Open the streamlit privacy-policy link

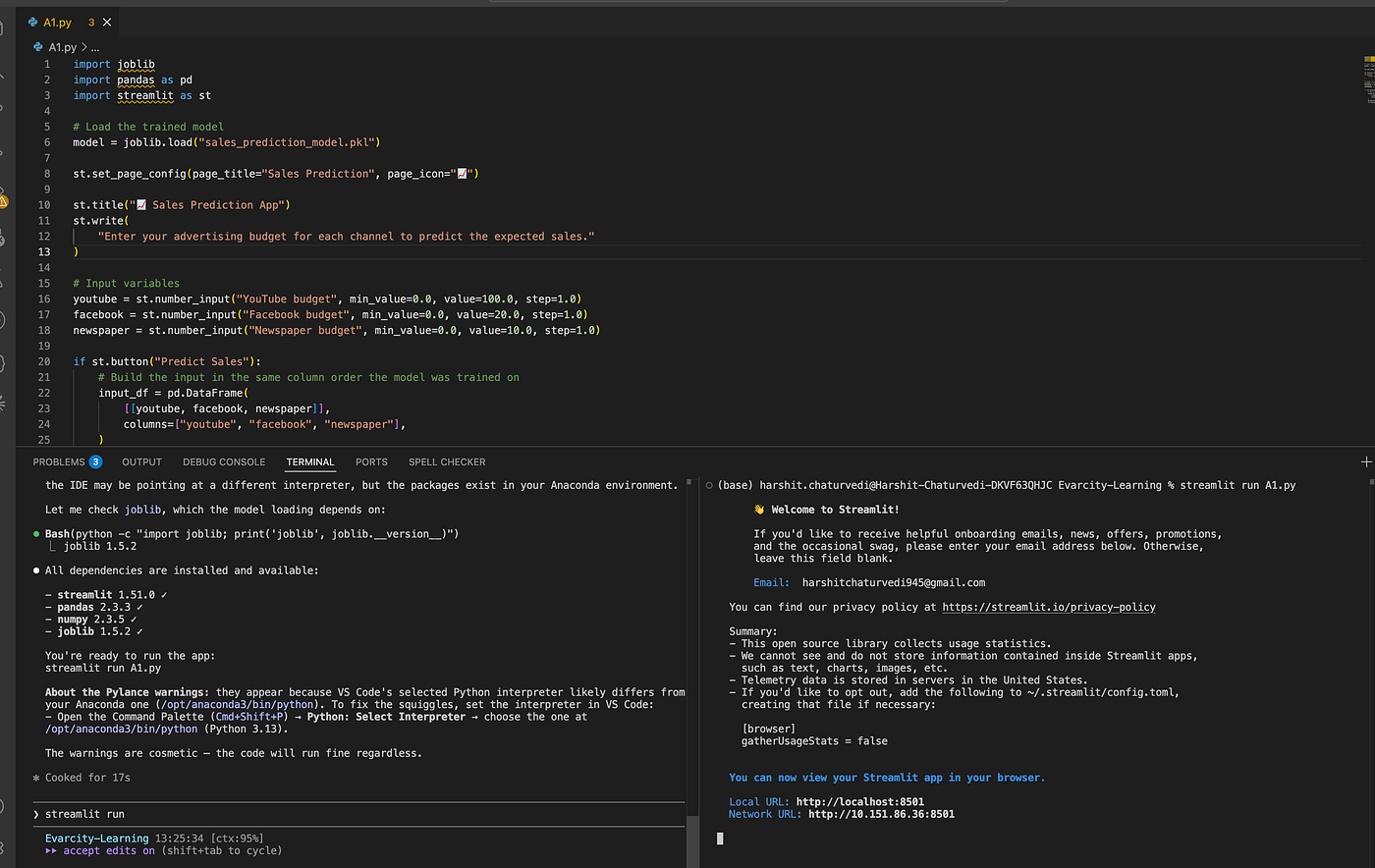[x=1048, y=607]
